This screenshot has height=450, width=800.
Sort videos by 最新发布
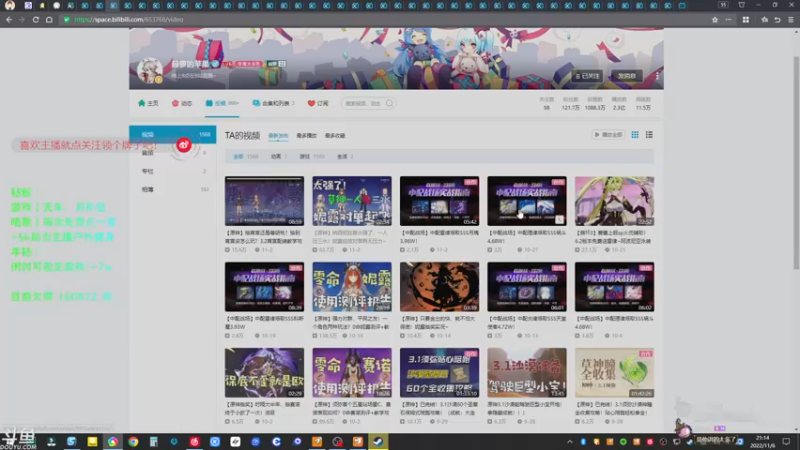(x=278, y=136)
